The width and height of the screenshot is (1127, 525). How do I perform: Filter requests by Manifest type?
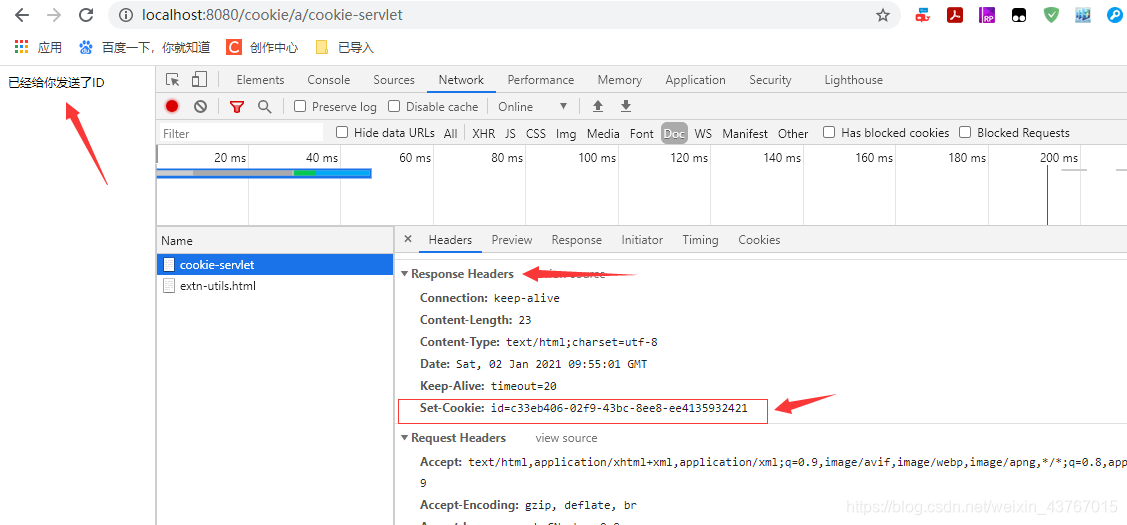745,133
